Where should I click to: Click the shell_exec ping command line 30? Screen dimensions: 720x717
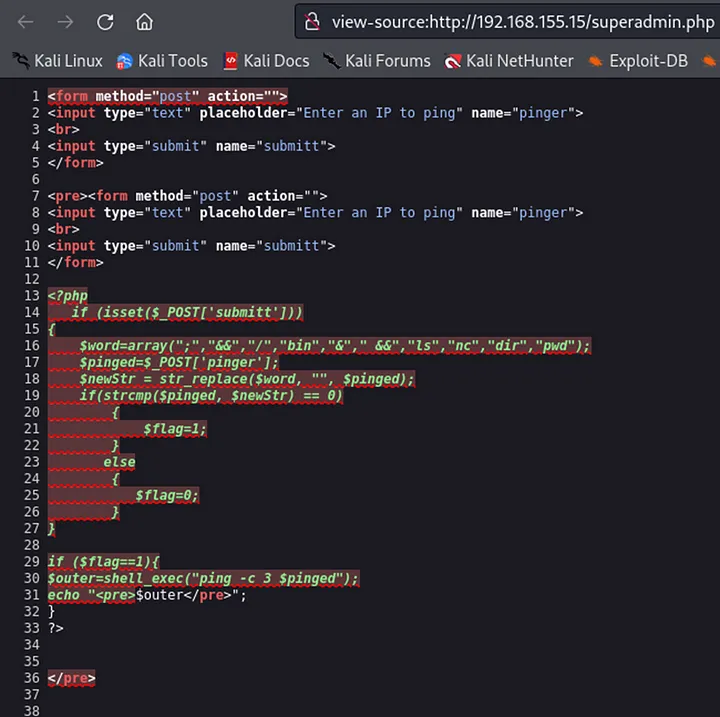[203, 578]
